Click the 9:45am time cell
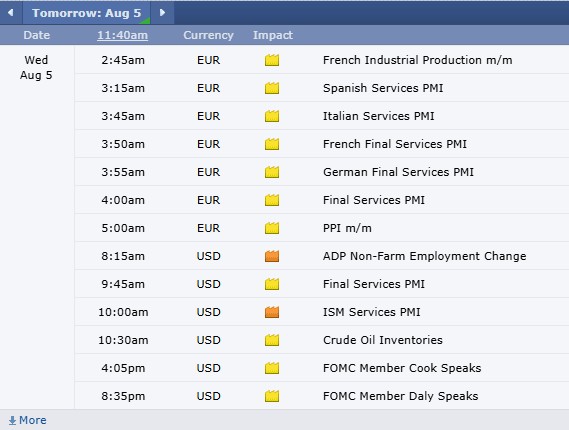Viewport: 569px width, 430px height. [x=123, y=284]
